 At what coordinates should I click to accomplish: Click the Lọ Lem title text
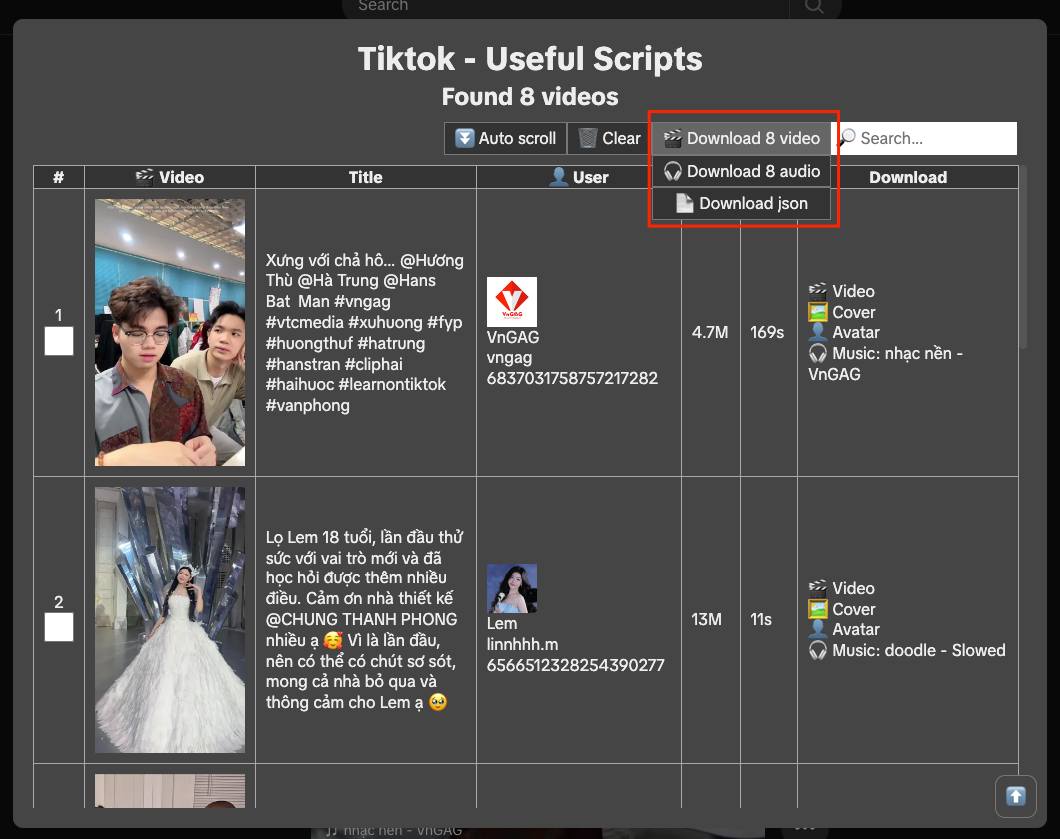pyautogui.click(x=365, y=620)
